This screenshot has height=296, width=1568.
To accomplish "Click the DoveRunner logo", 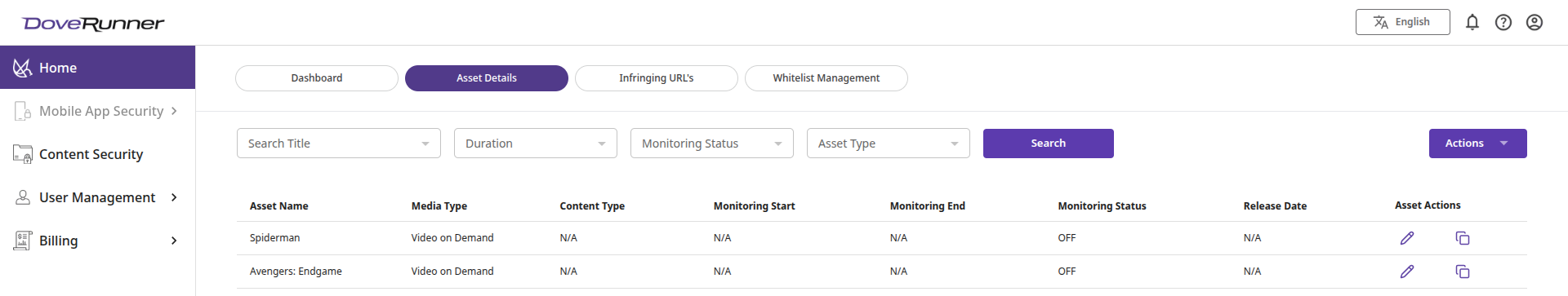I will pyautogui.click(x=93, y=23).
